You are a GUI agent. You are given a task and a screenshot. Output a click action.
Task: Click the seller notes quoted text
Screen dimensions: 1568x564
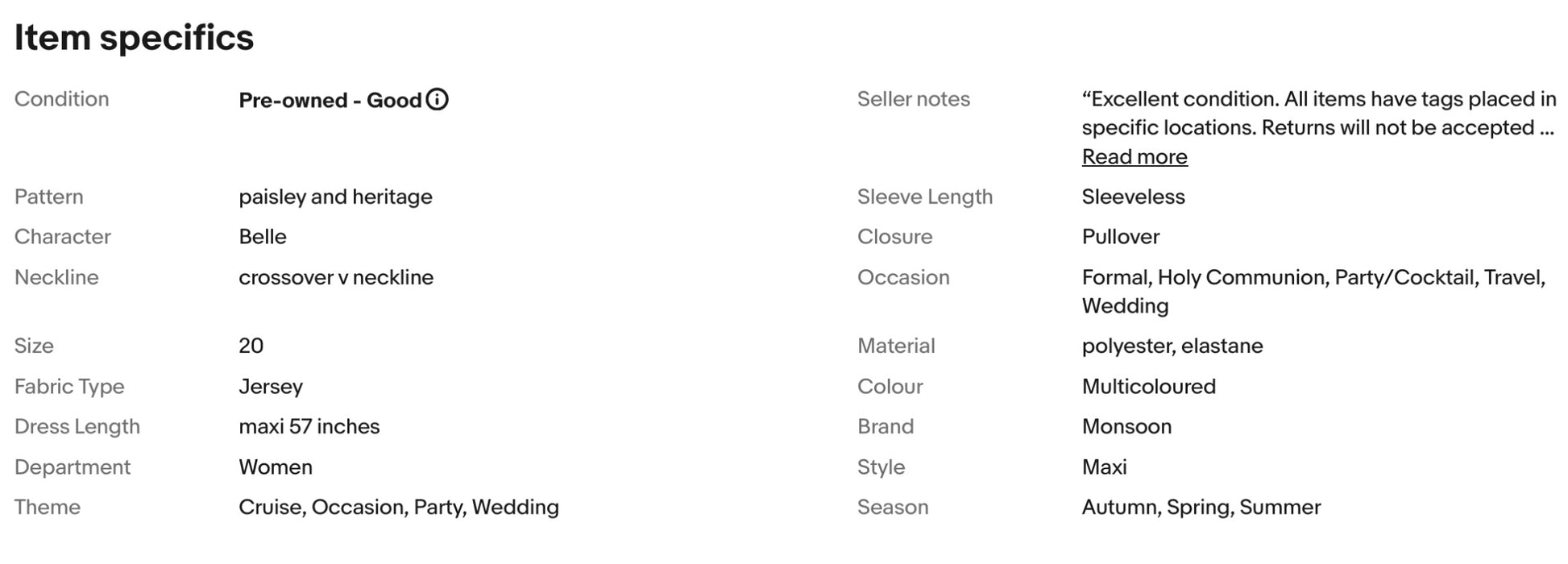tap(1319, 114)
